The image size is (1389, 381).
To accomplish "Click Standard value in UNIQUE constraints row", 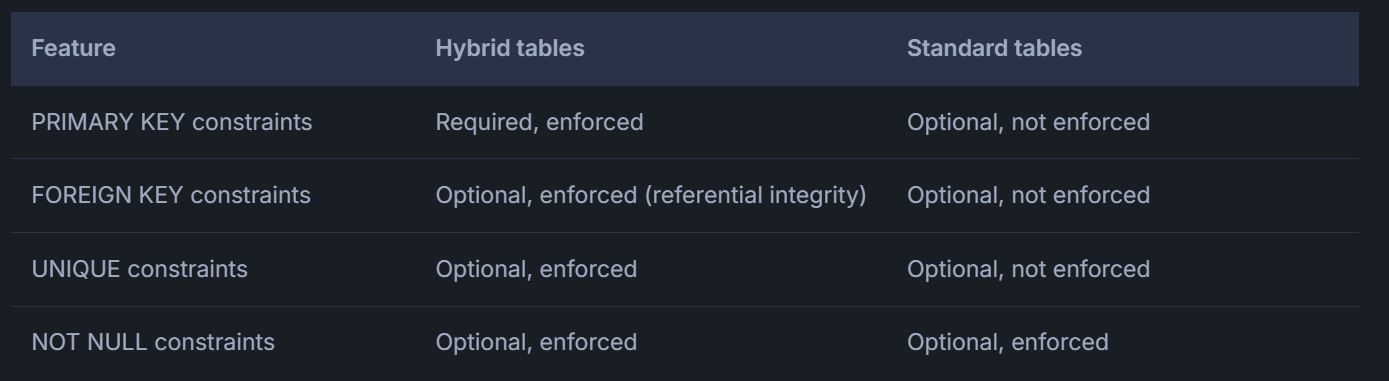I will [x=1028, y=269].
